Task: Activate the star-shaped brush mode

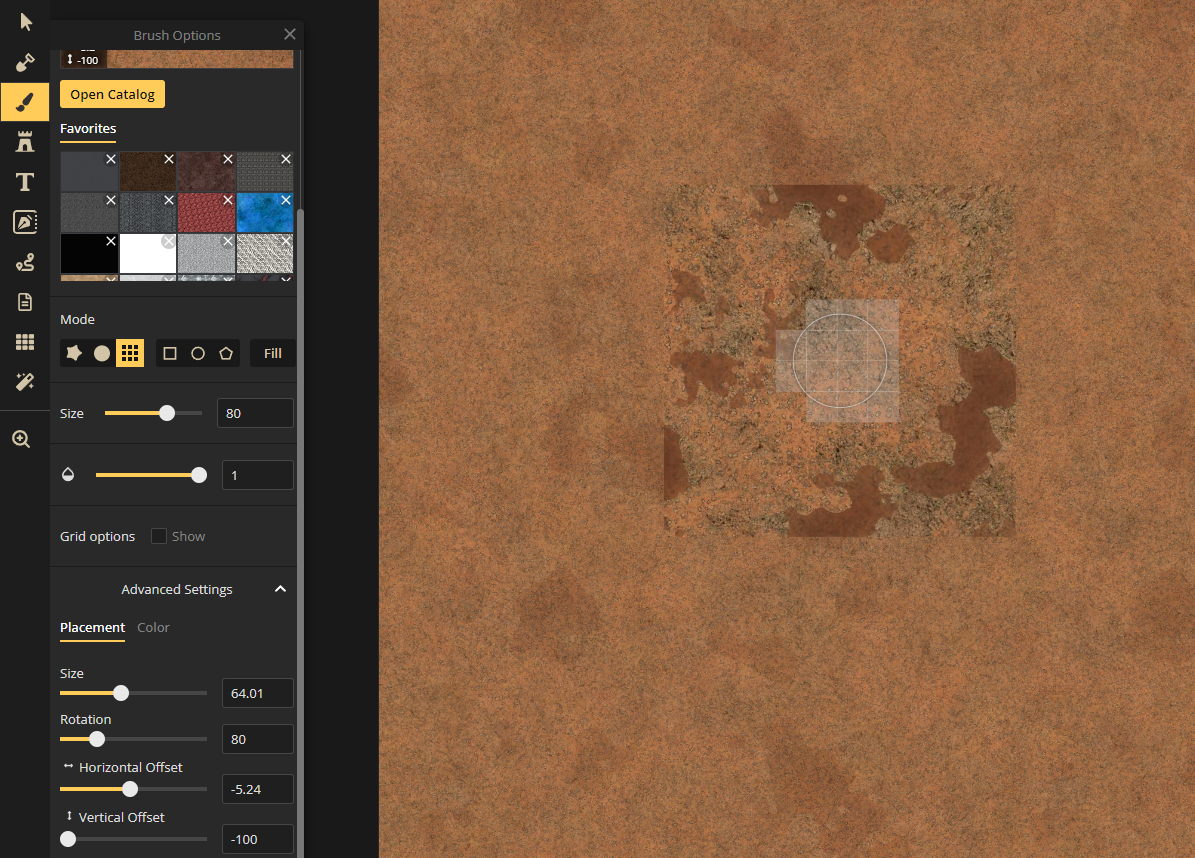Action: tap(73, 353)
